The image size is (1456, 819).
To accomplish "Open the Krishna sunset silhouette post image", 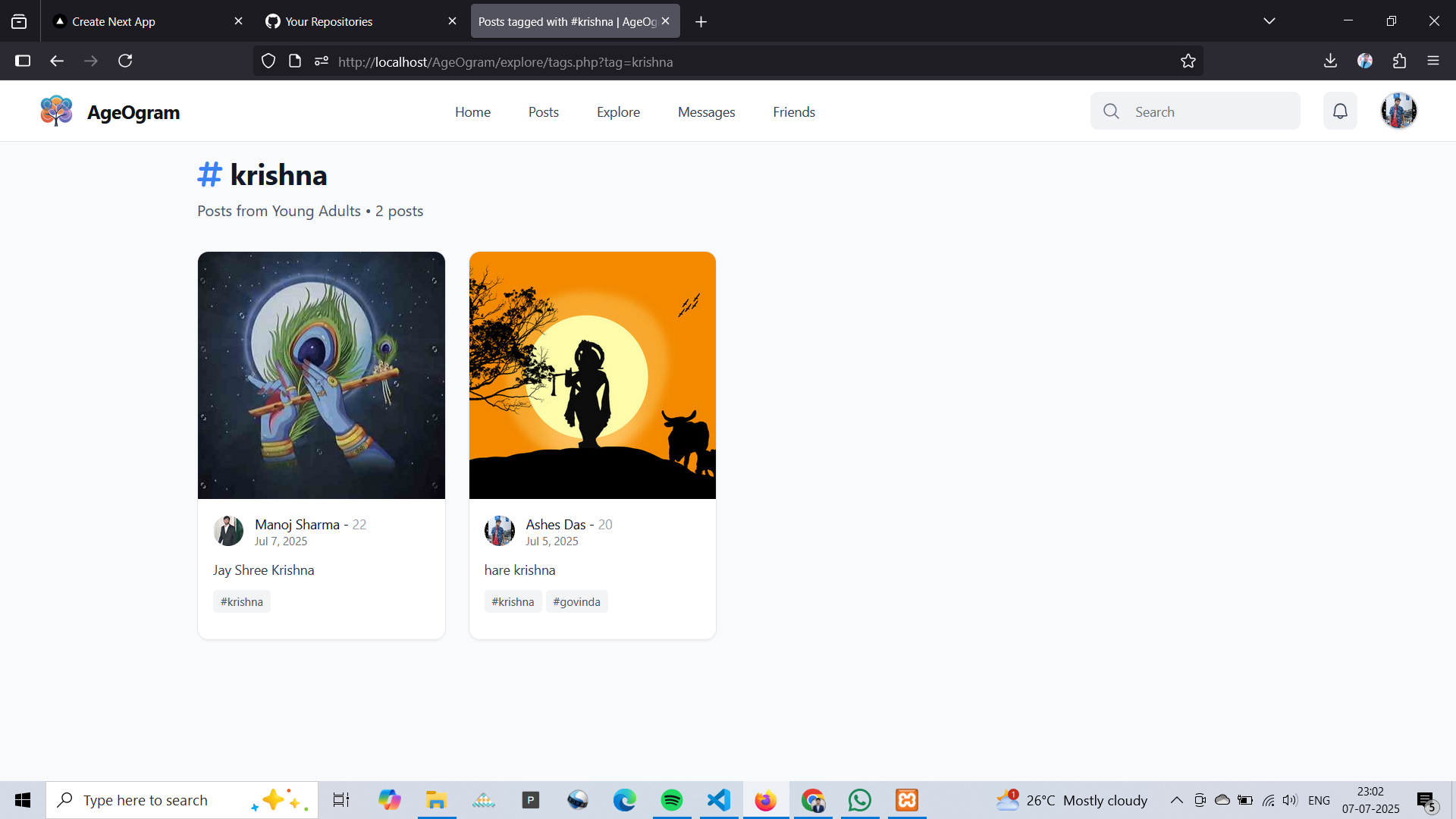I will coord(592,375).
